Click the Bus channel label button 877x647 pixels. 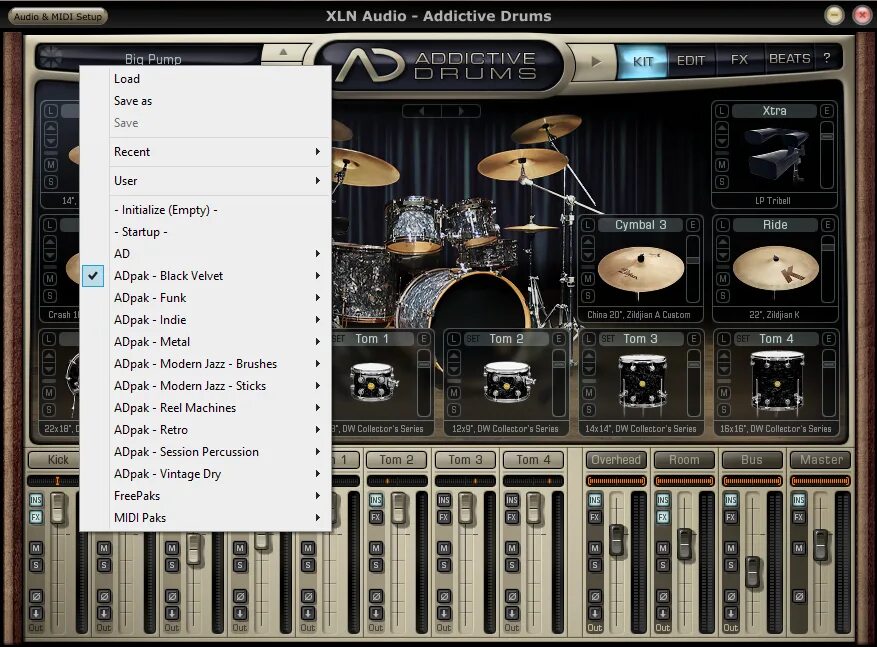click(x=752, y=460)
